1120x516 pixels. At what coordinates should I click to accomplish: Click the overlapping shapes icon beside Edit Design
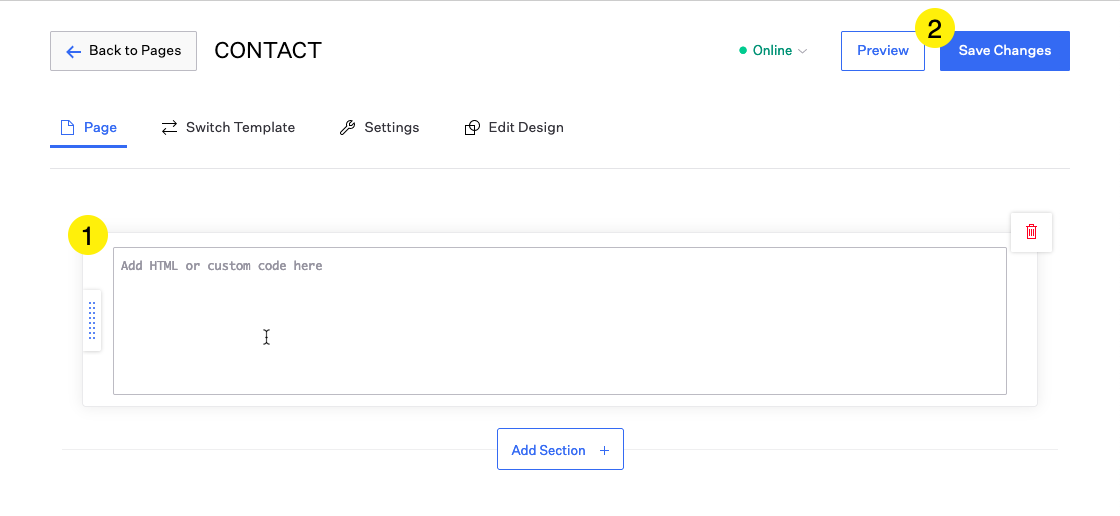click(472, 127)
